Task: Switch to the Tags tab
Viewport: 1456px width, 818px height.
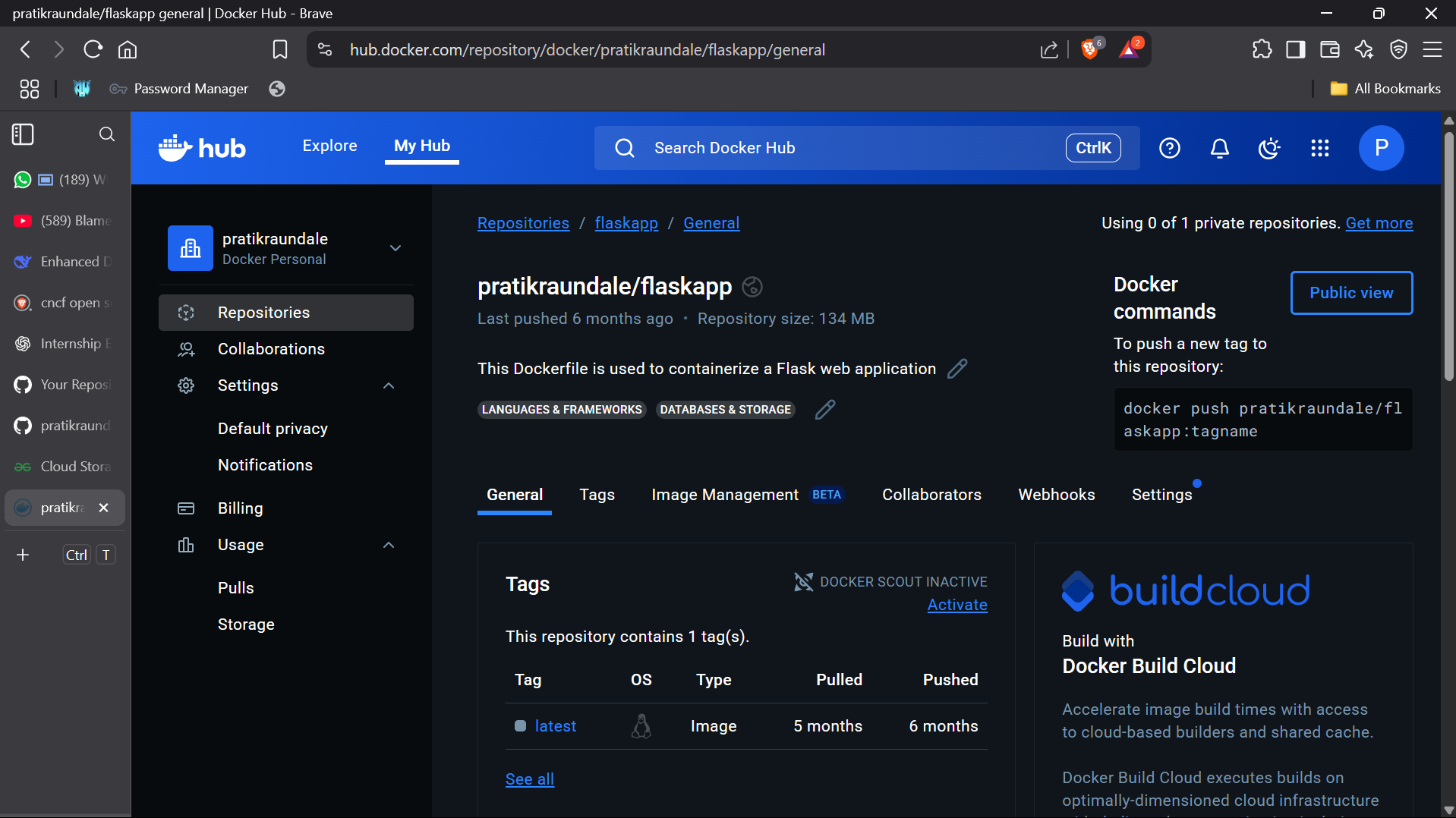Action: [x=597, y=495]
